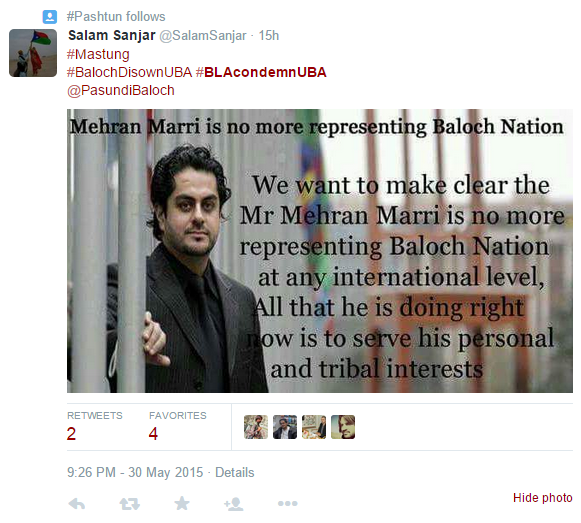This screenshot has width=581, height=523.
Task: Open the @PasundiBaloch mention
Action: click(x=121, y=90)
